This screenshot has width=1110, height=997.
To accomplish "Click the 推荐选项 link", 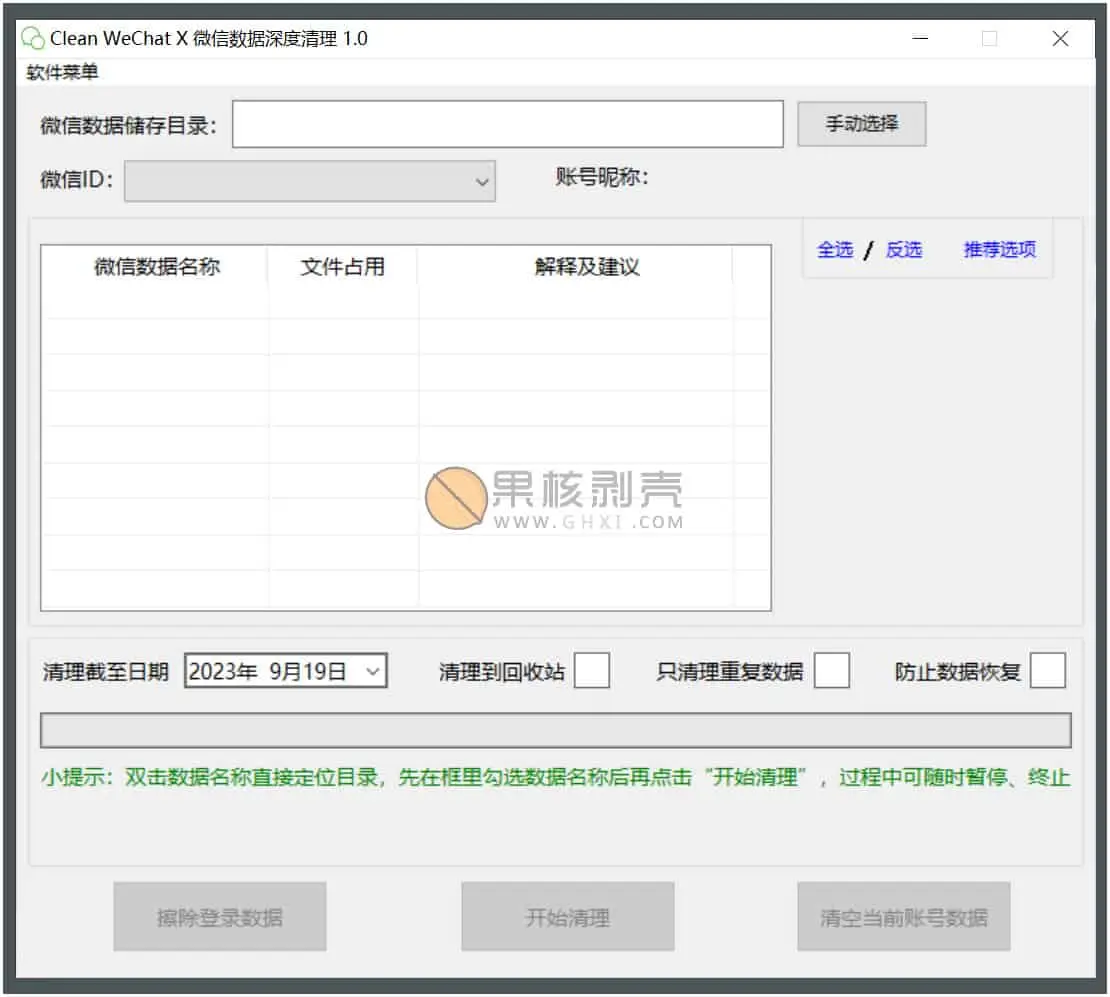I will [x=1000, y=249].
